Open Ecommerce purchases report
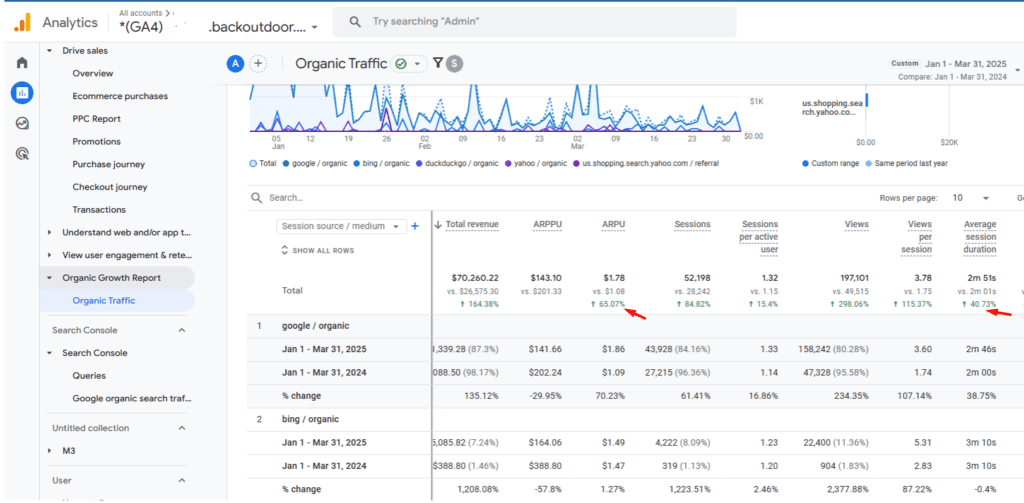This screenshot has width=1024, height=503. [120, 96]
